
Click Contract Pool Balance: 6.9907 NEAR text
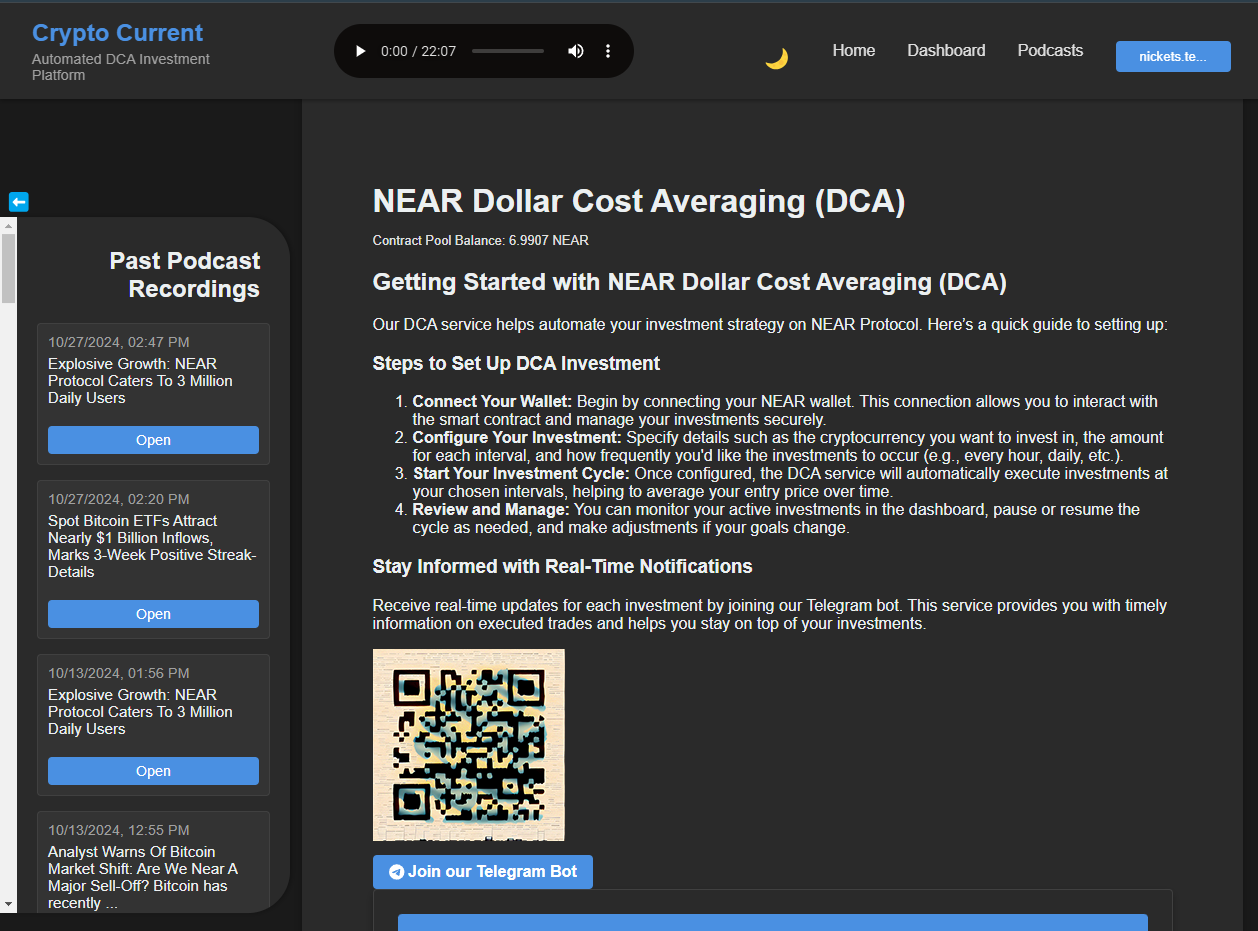(481, 240)
